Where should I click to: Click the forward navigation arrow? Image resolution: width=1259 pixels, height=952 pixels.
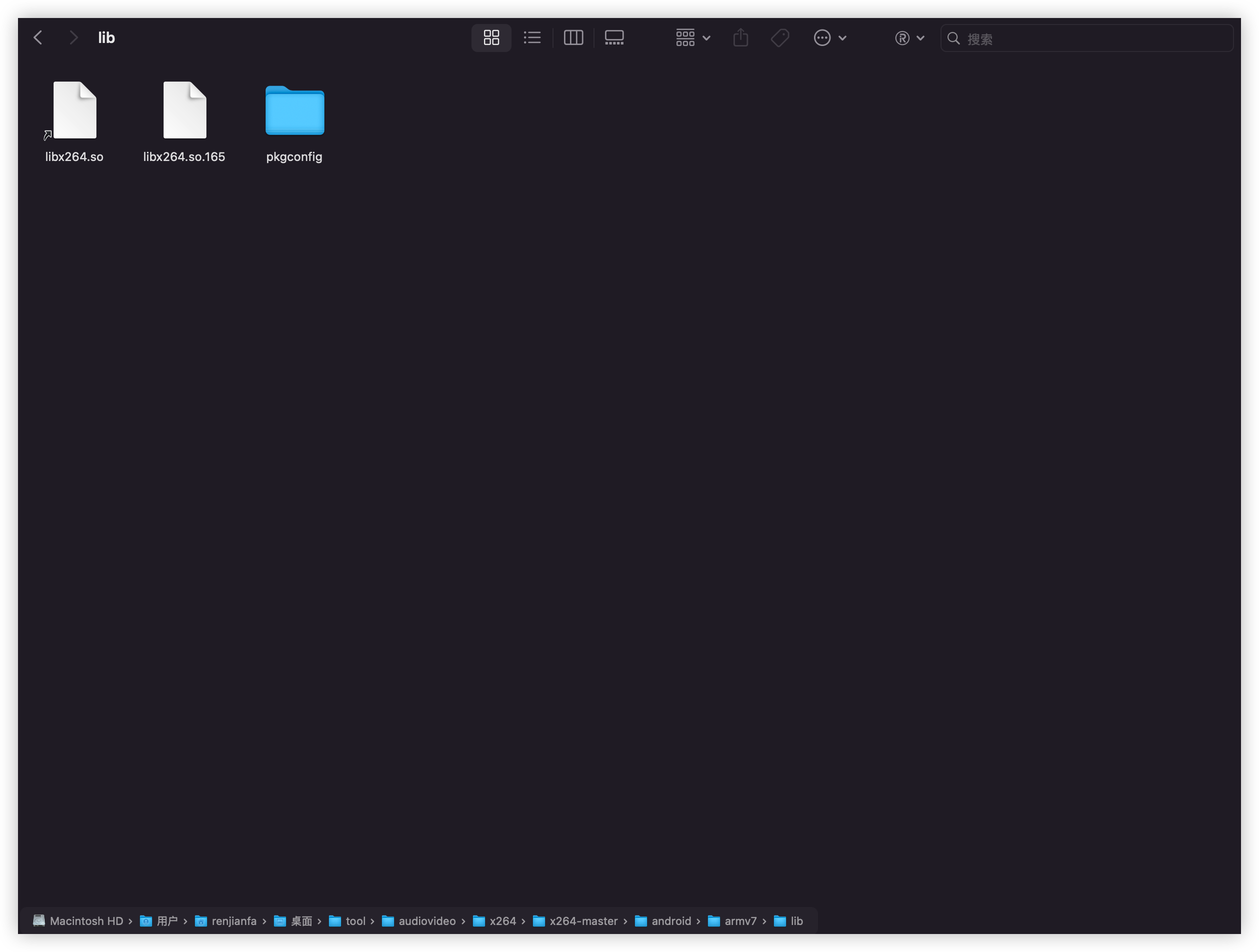pos(73,38)
